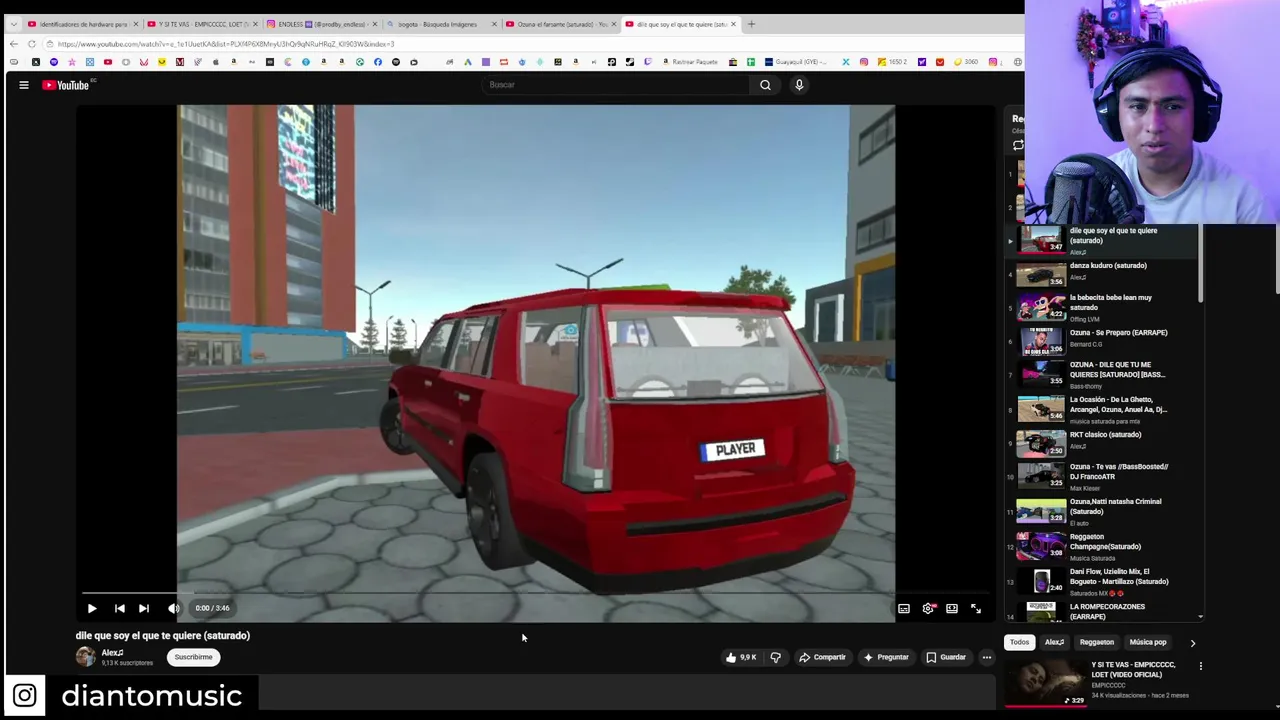Enter fullscreen mode on the video

976,608
